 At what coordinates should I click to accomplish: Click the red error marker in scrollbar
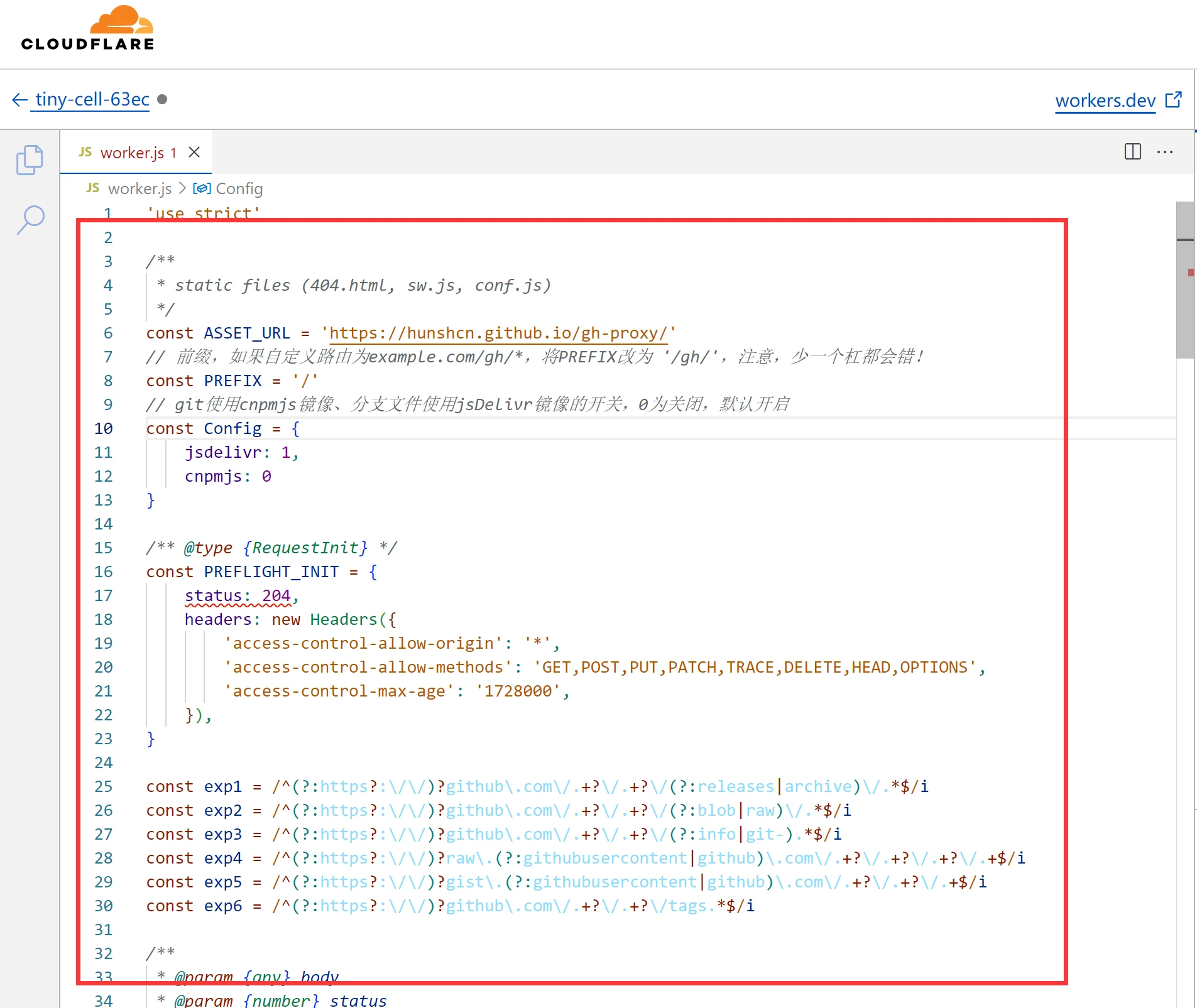point(1191,272)
